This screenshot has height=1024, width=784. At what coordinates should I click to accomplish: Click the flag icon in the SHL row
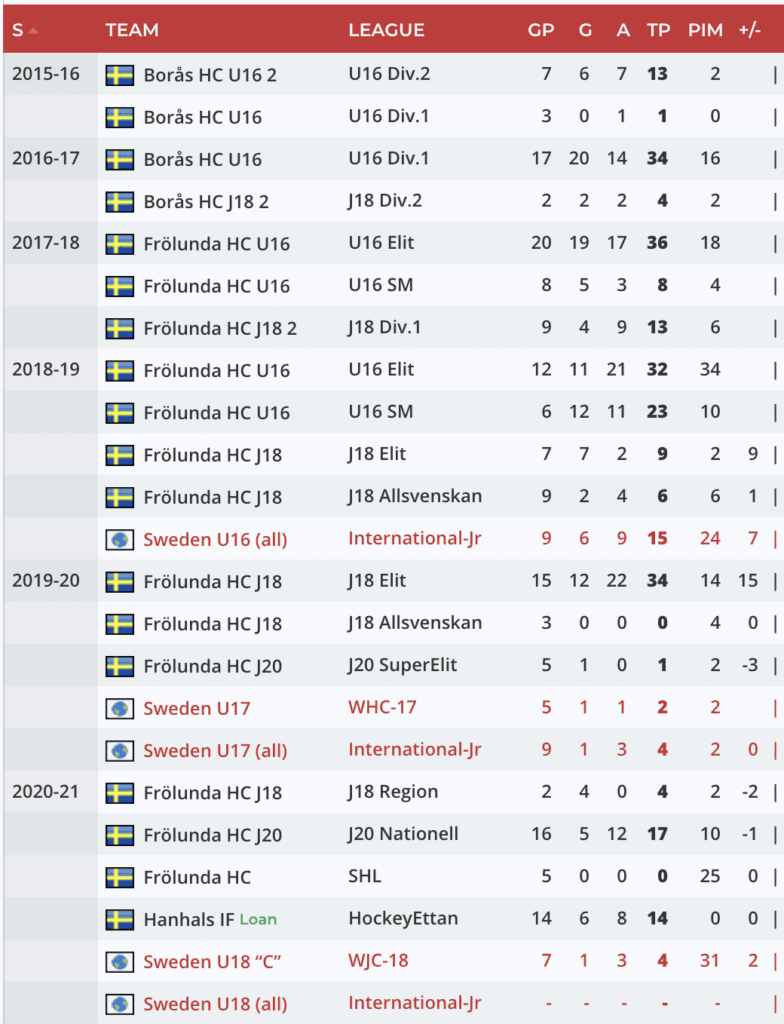120,877
